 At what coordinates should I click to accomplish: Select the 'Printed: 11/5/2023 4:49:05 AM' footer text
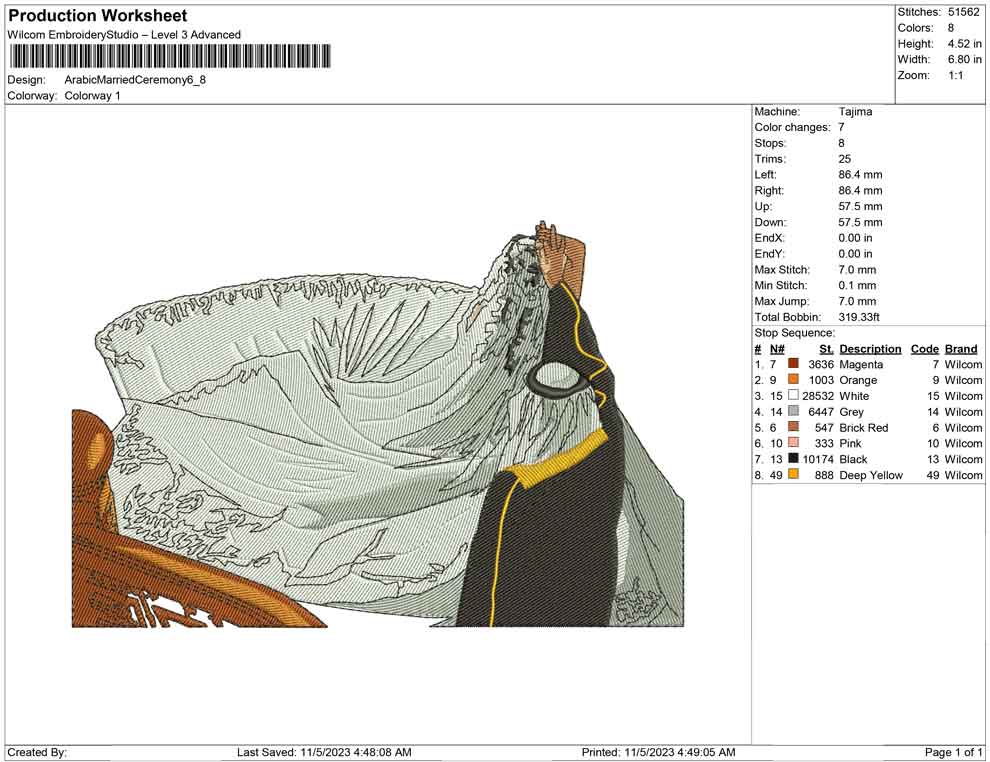coord(659,752)
